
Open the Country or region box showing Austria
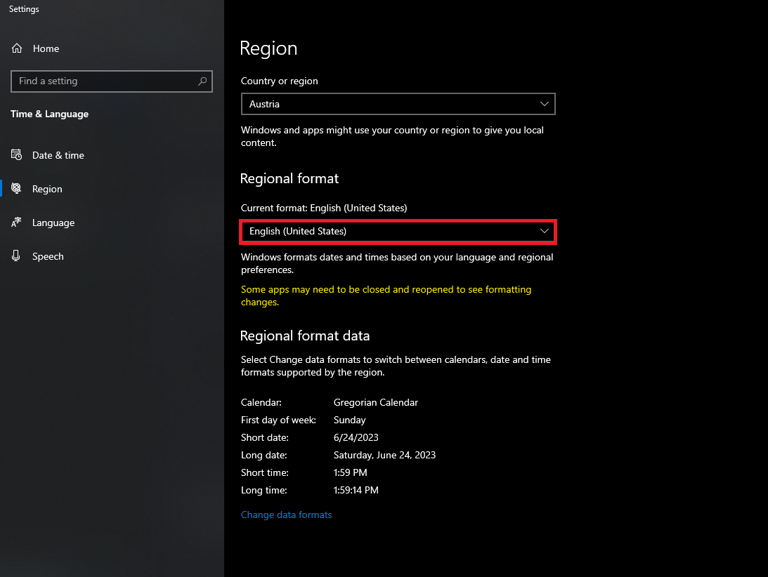click(390, 104)
